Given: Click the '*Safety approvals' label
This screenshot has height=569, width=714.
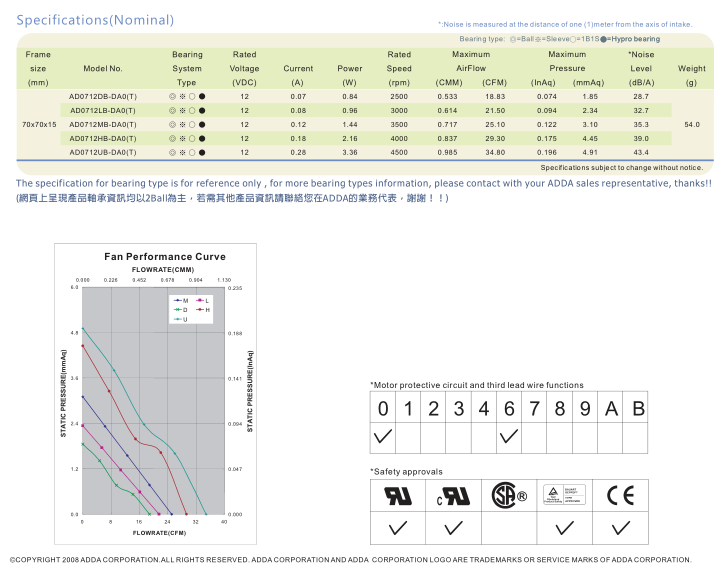Looking at the screenshot, I should (x=406, y=472).
